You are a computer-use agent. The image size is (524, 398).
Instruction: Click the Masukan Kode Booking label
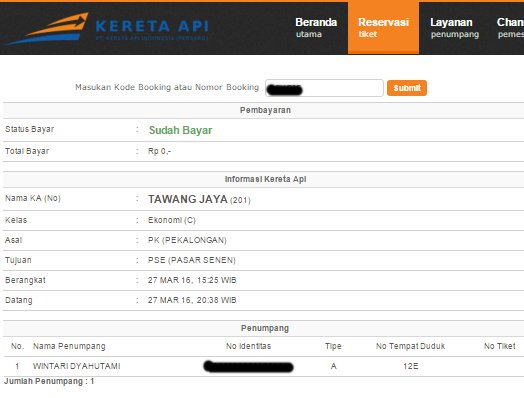167,87
